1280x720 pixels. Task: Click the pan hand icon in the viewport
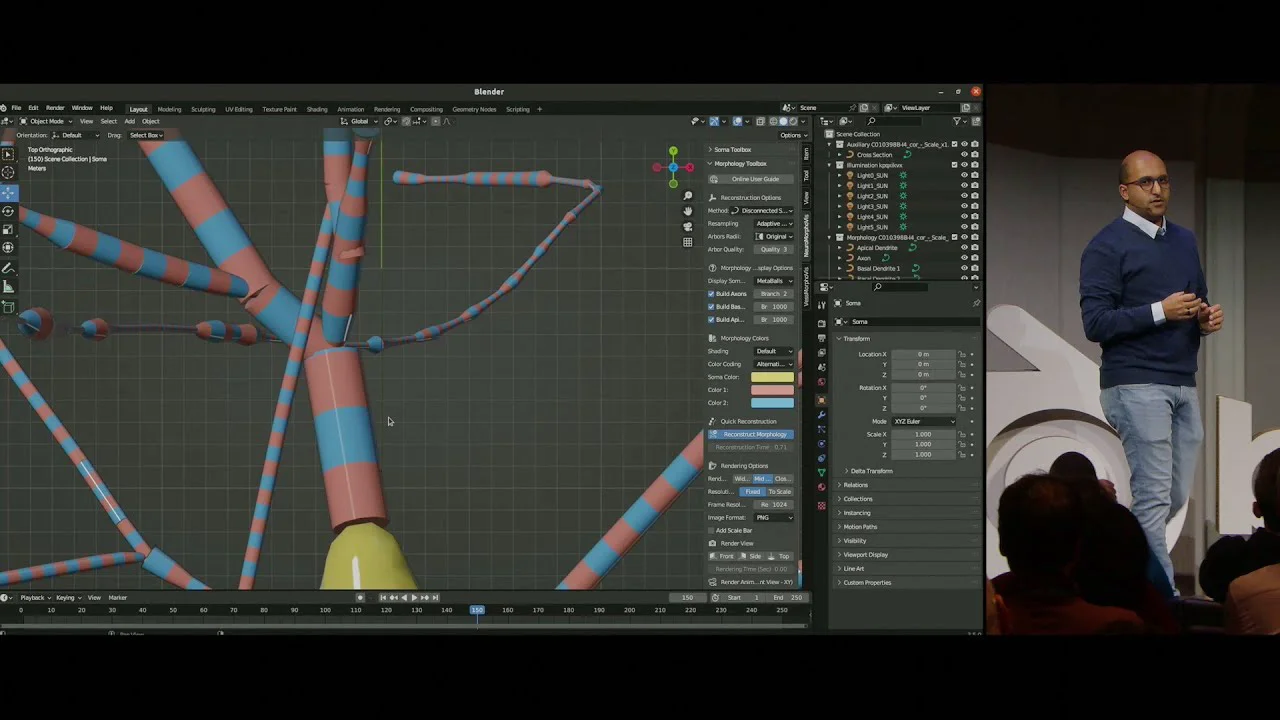point(688,211)
